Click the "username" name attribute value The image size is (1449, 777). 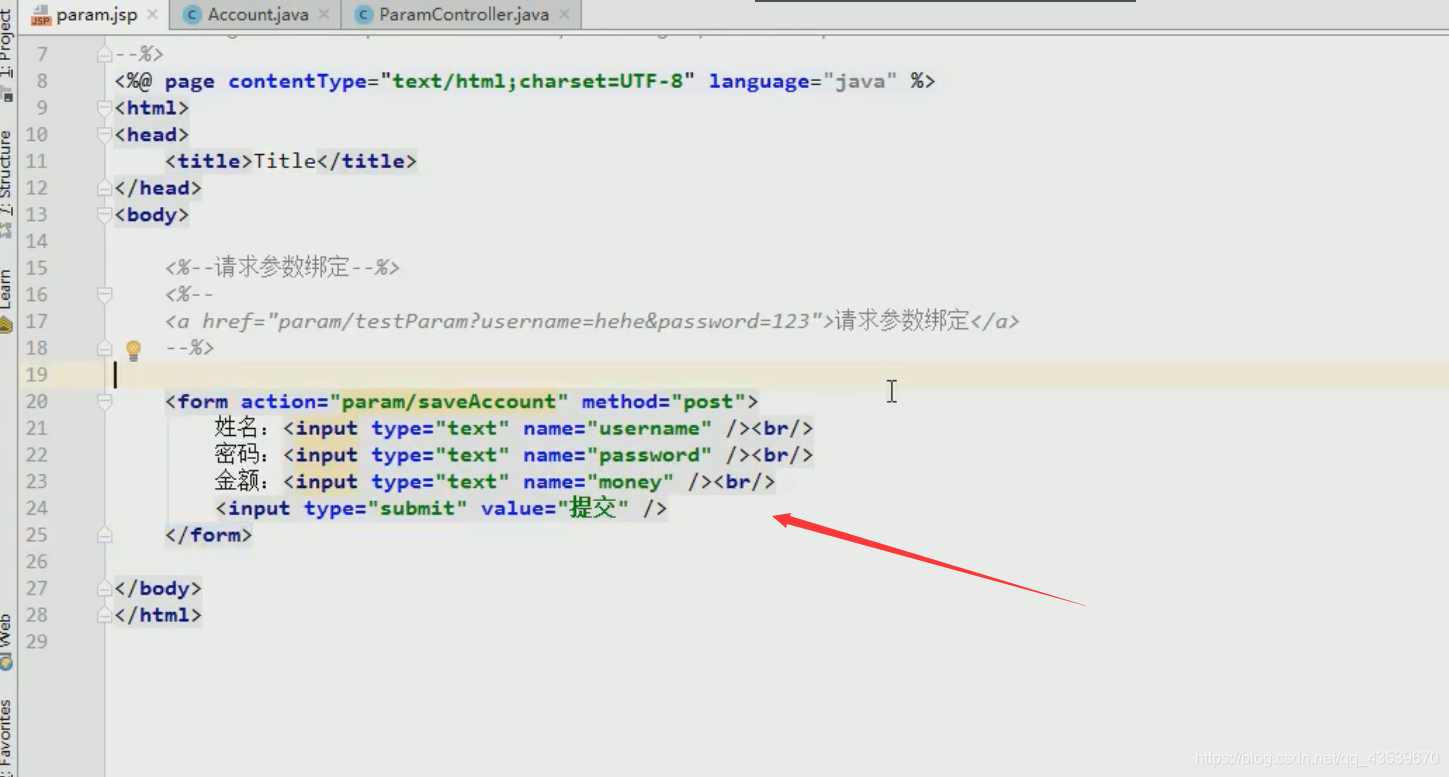click(x=649, y=428)
